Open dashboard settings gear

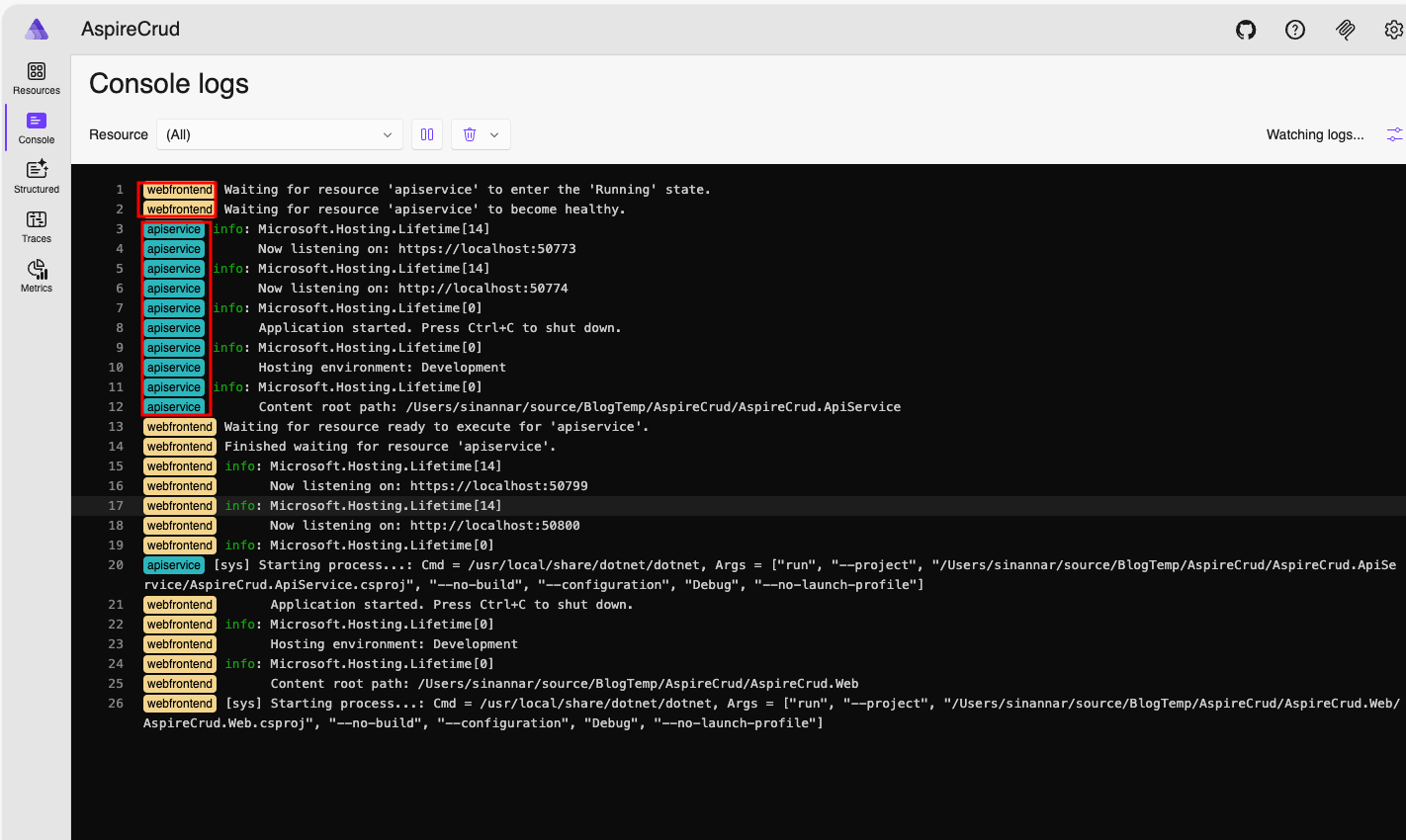click(x=1393, y=30)
